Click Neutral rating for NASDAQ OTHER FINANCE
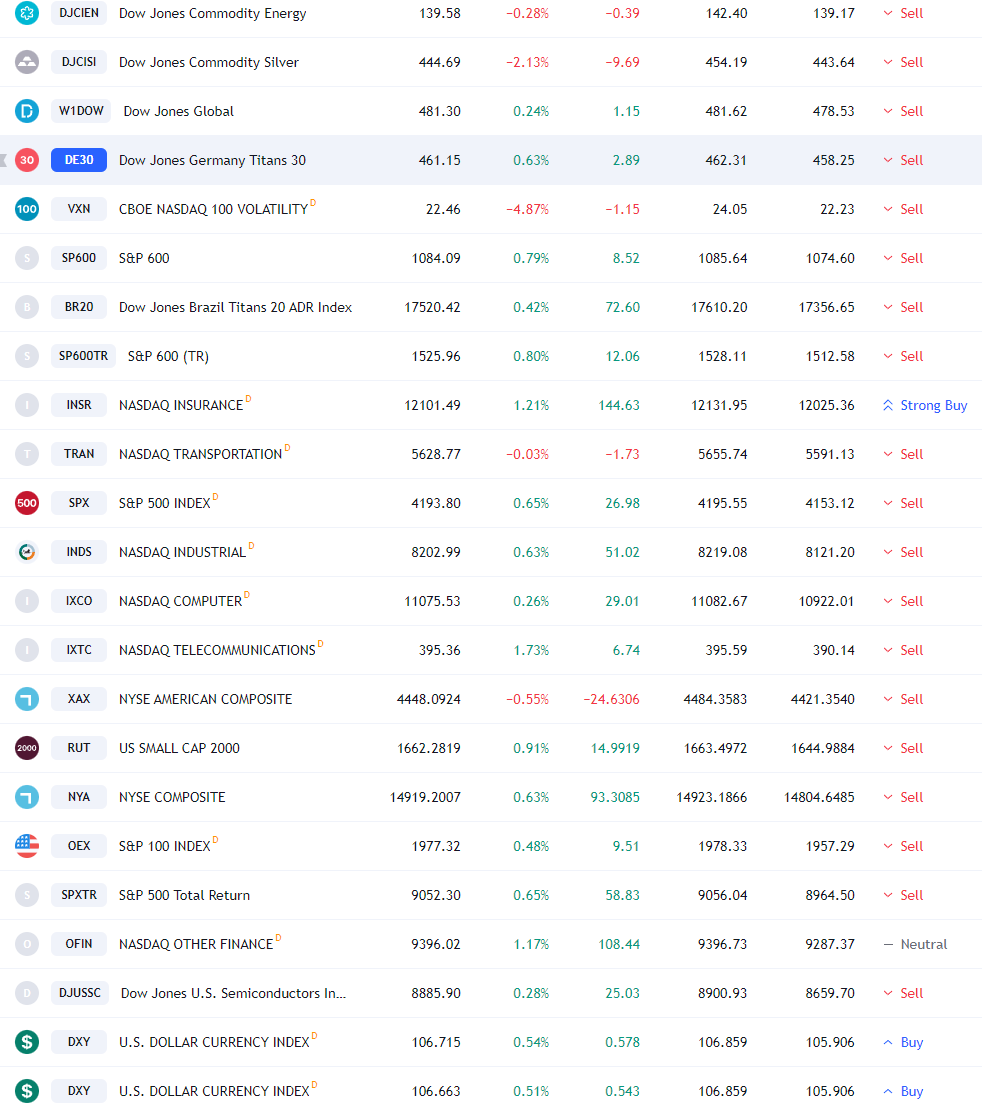Viewport: 982px width, 1105px height. point(915,944)
